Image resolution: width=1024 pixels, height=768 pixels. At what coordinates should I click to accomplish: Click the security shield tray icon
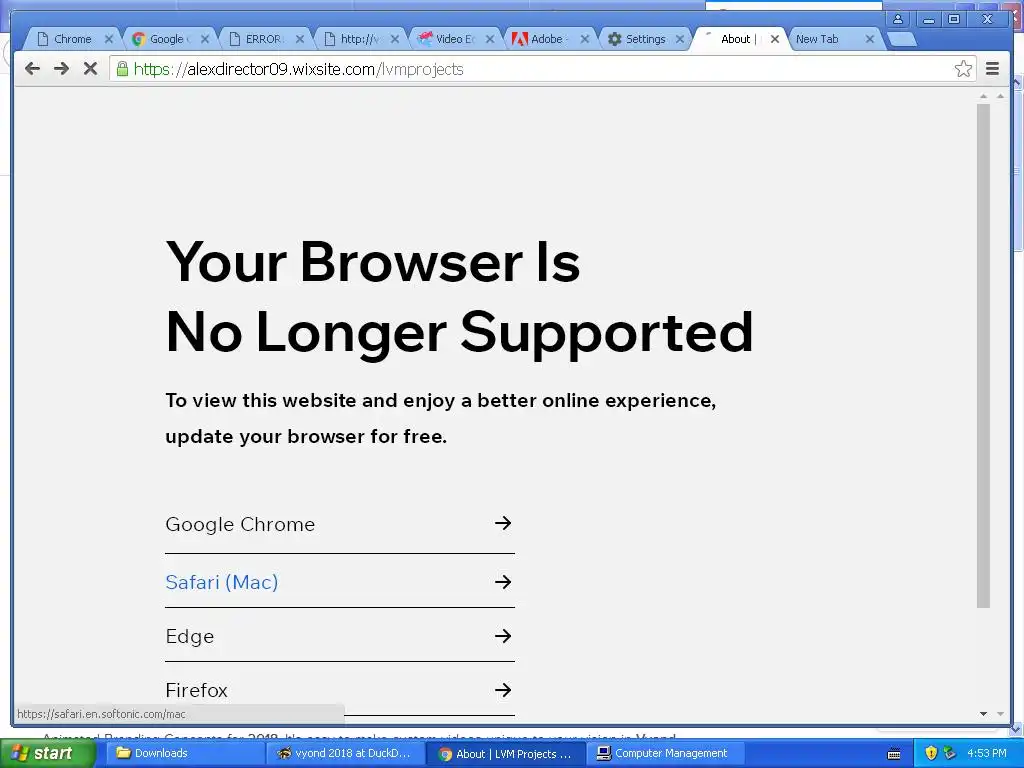931,753
